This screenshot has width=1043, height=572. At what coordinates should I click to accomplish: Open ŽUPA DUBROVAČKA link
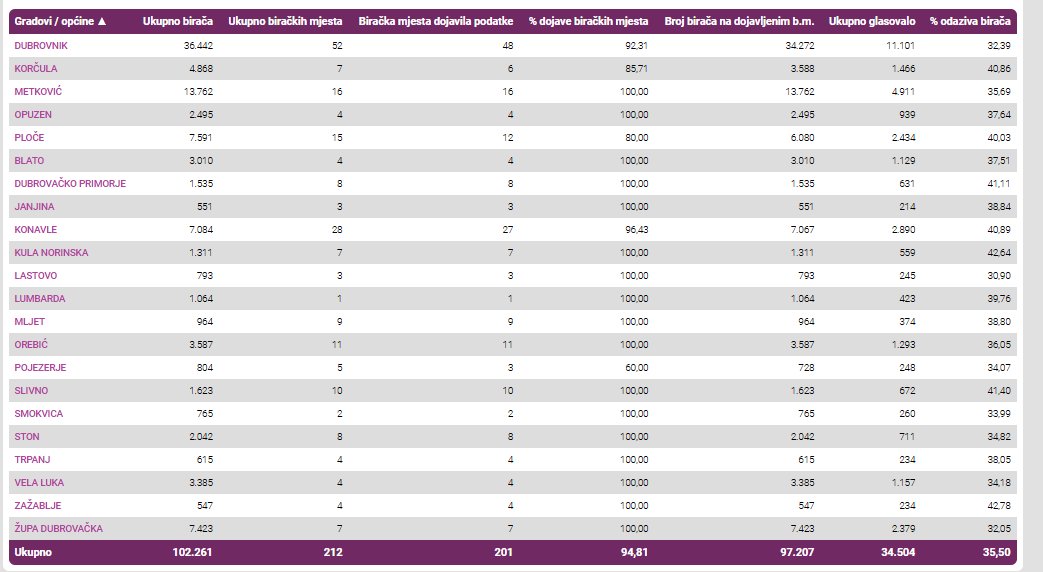(59, 528)
